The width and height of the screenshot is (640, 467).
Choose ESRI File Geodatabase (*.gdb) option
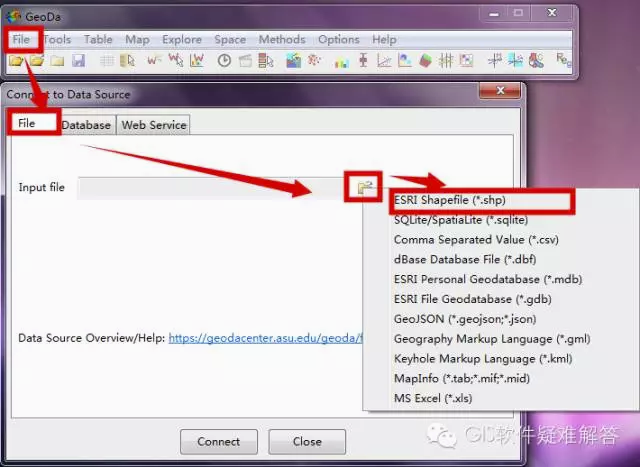click(473, 299)
